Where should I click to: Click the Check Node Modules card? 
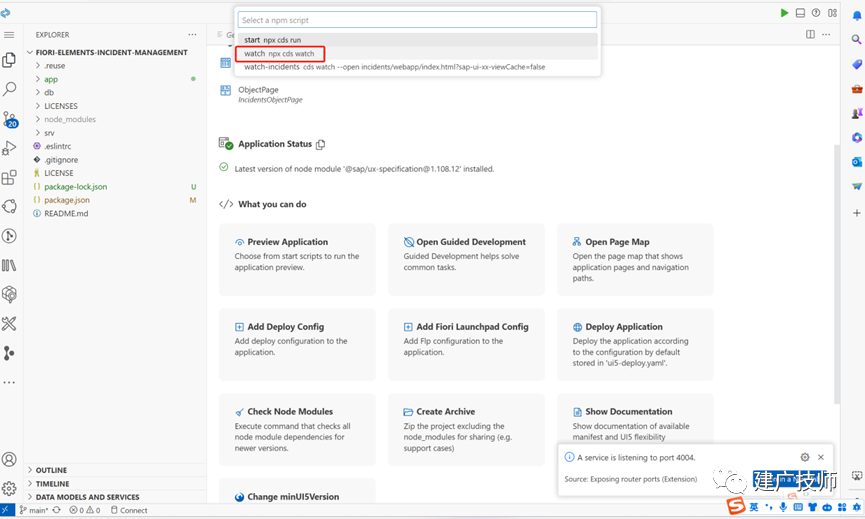tap(297, 429)
